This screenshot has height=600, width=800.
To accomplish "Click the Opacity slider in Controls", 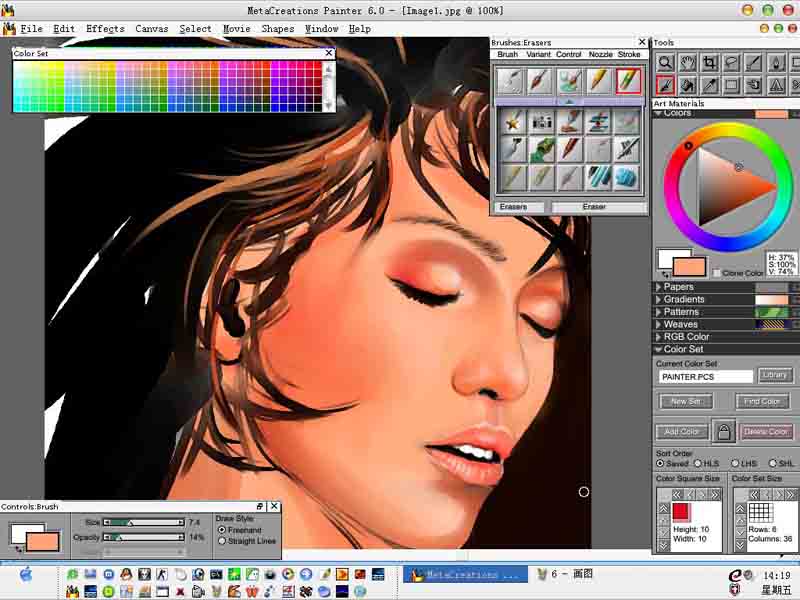I will point(144,537).
